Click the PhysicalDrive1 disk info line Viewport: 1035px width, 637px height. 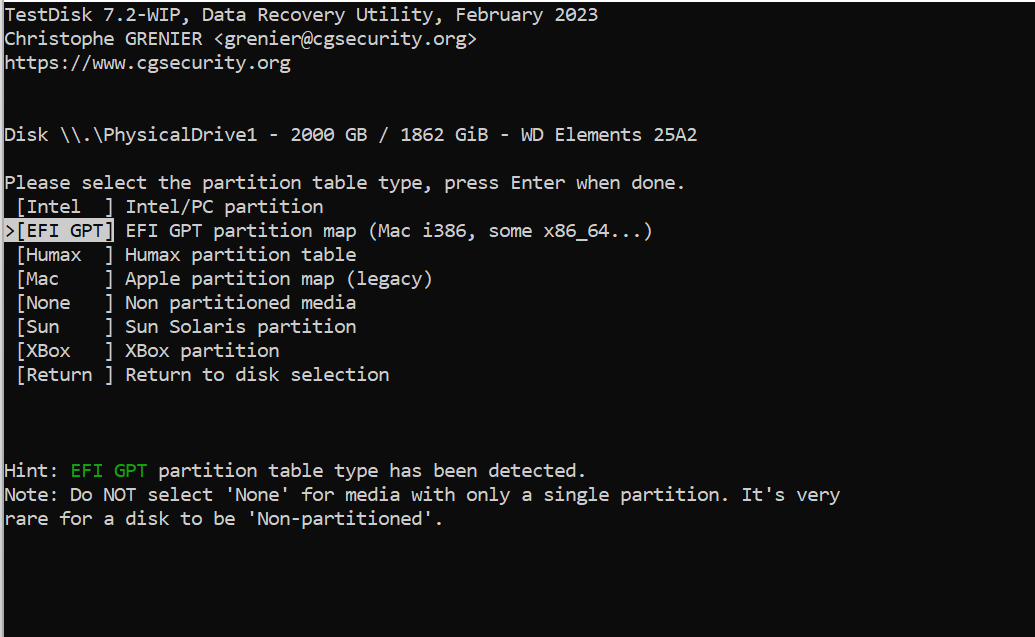pos(351,135)
